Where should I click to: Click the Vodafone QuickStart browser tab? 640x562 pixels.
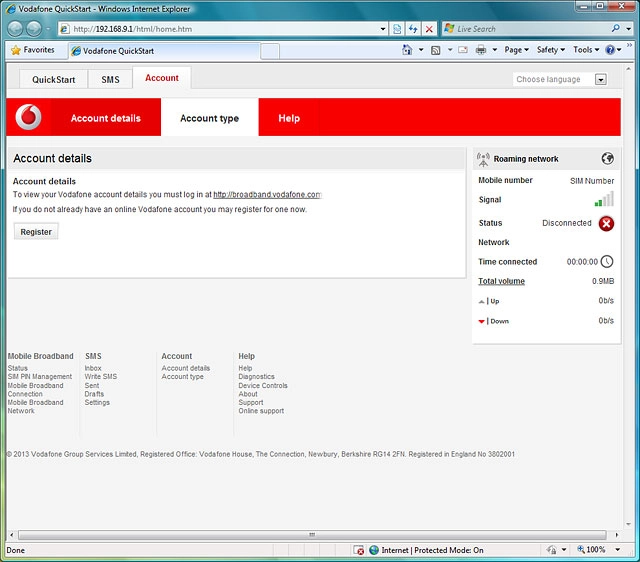164,51
